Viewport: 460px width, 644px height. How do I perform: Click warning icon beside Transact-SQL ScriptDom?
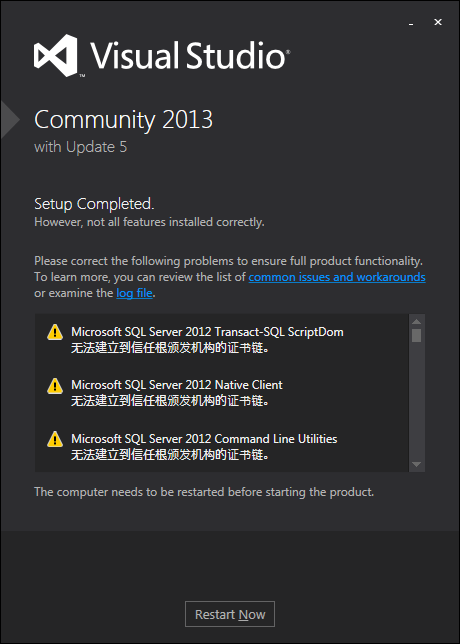click(55, 332)
